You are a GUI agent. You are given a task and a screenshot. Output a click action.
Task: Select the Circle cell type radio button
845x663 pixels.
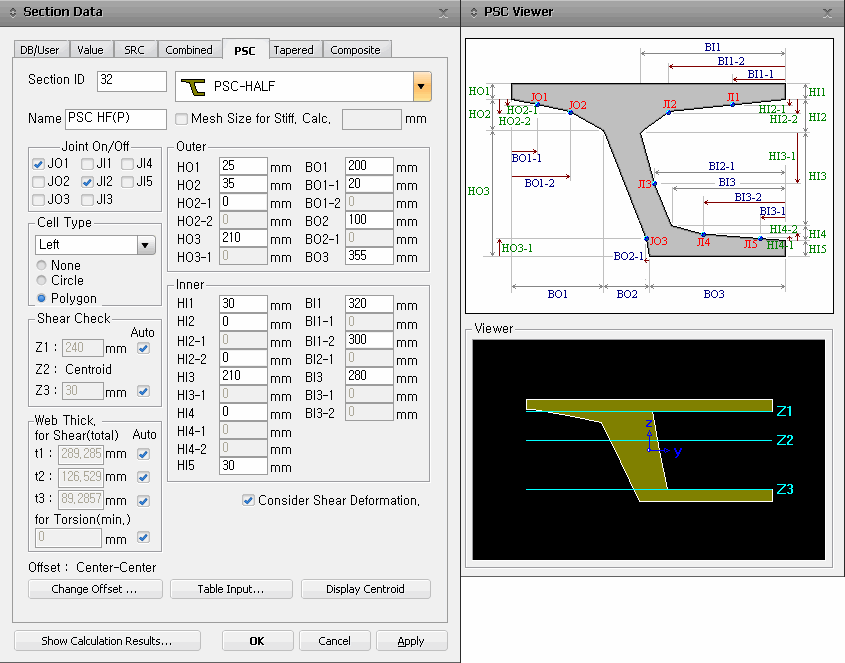(42, 281)
